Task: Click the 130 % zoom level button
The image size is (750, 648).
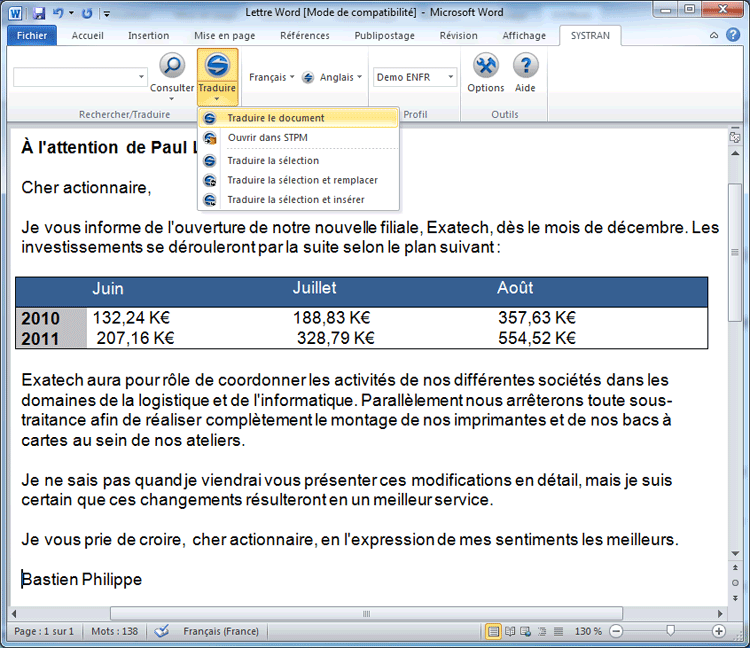Action: point(588,631)
